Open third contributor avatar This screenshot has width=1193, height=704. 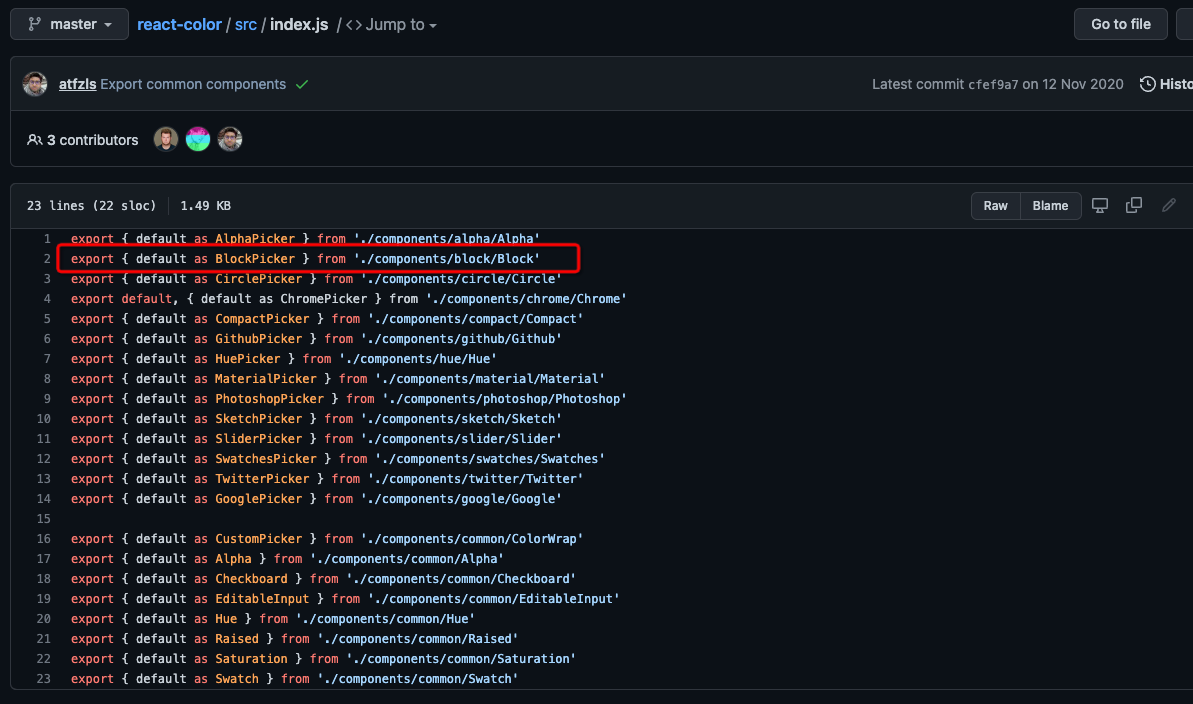point(230,139)
